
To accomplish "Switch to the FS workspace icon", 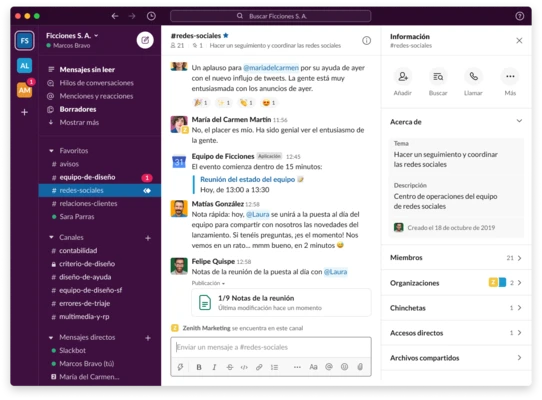I will [25, 41].
